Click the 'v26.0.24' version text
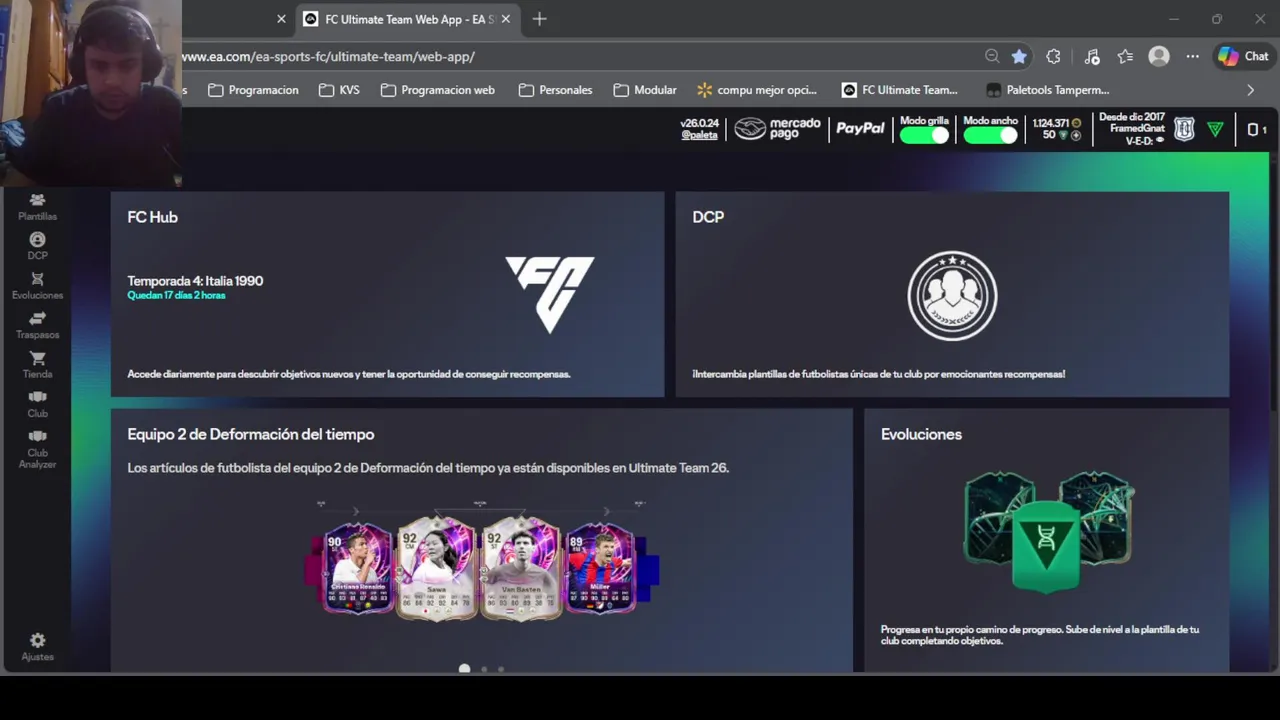 point(700,123)
